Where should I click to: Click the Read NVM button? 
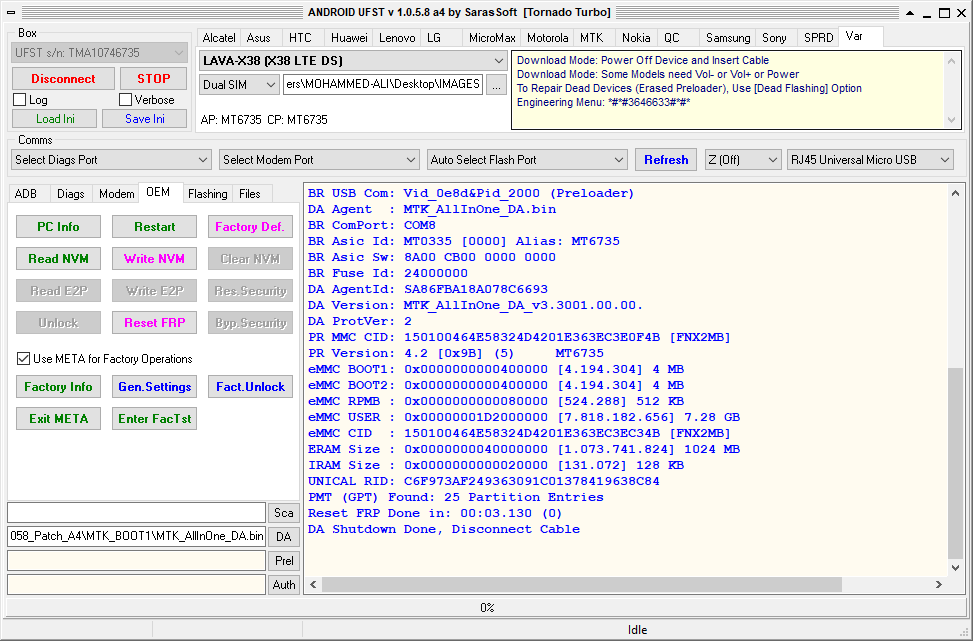(x=58, y=259)
